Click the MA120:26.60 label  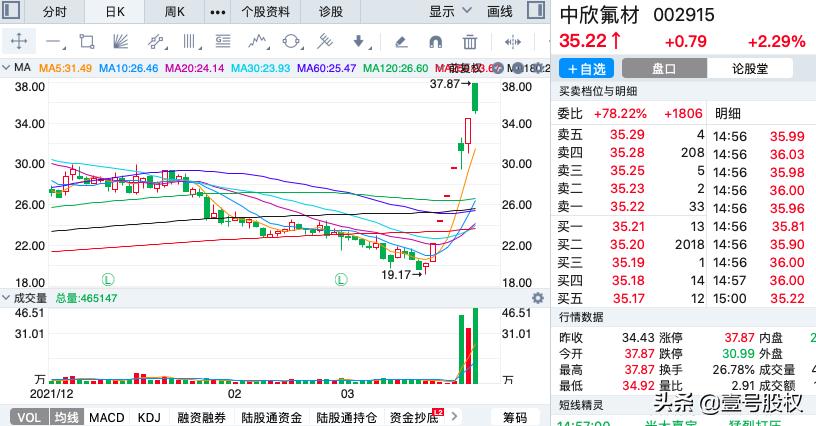396,68
